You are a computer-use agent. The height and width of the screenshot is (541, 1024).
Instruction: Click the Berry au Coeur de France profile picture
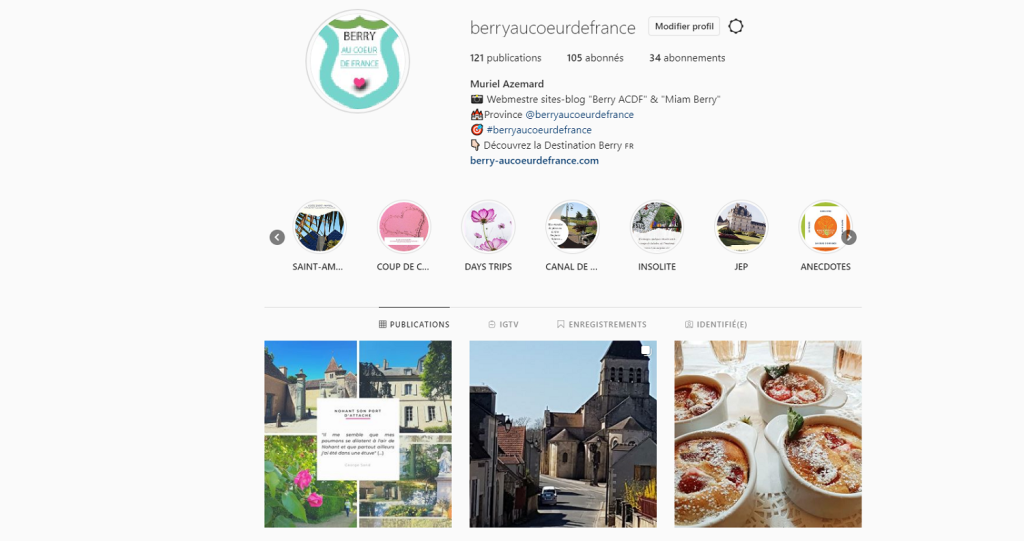coord(358,61)
